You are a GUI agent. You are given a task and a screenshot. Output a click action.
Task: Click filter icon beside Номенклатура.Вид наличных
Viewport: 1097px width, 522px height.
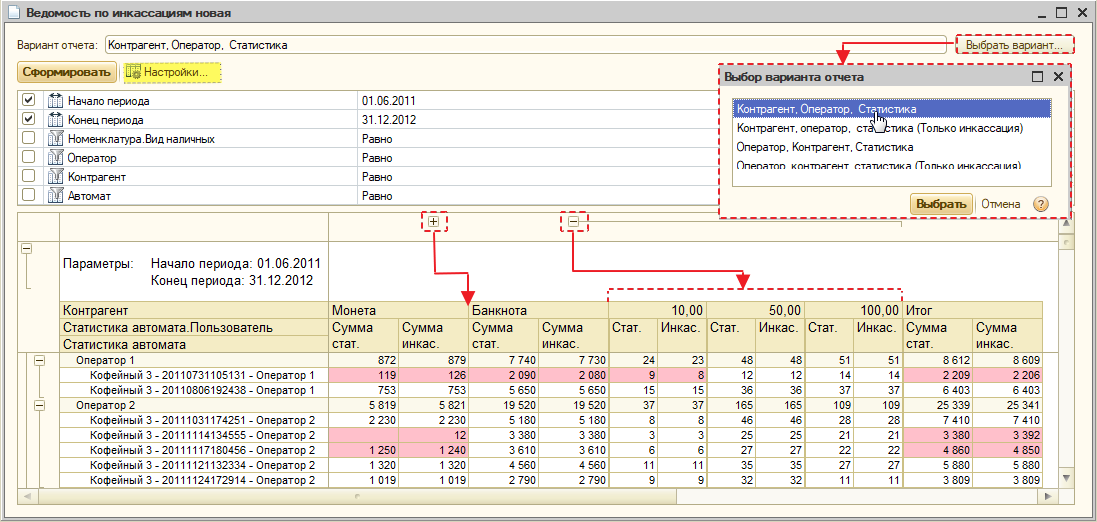(x=56, y=139)
